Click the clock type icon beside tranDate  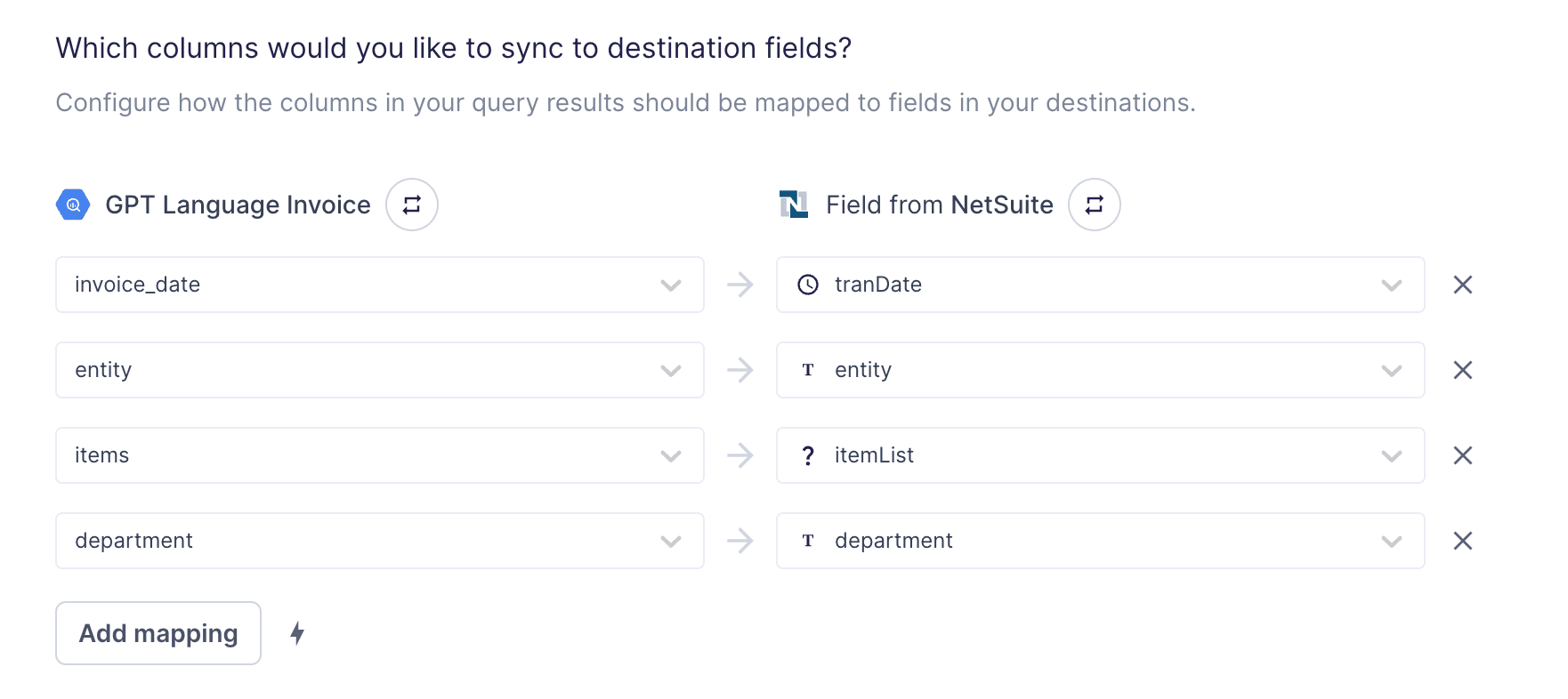[807, 285]
